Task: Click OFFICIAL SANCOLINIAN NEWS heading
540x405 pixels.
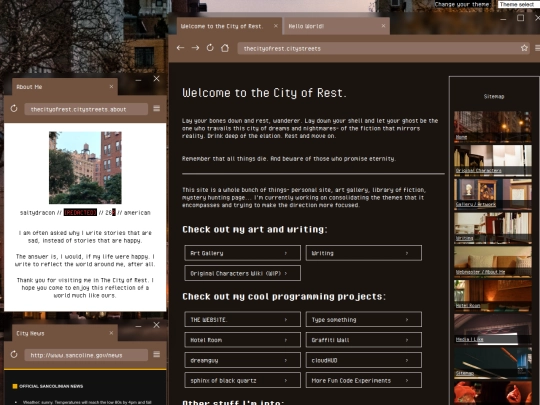Action: point(51,386)
